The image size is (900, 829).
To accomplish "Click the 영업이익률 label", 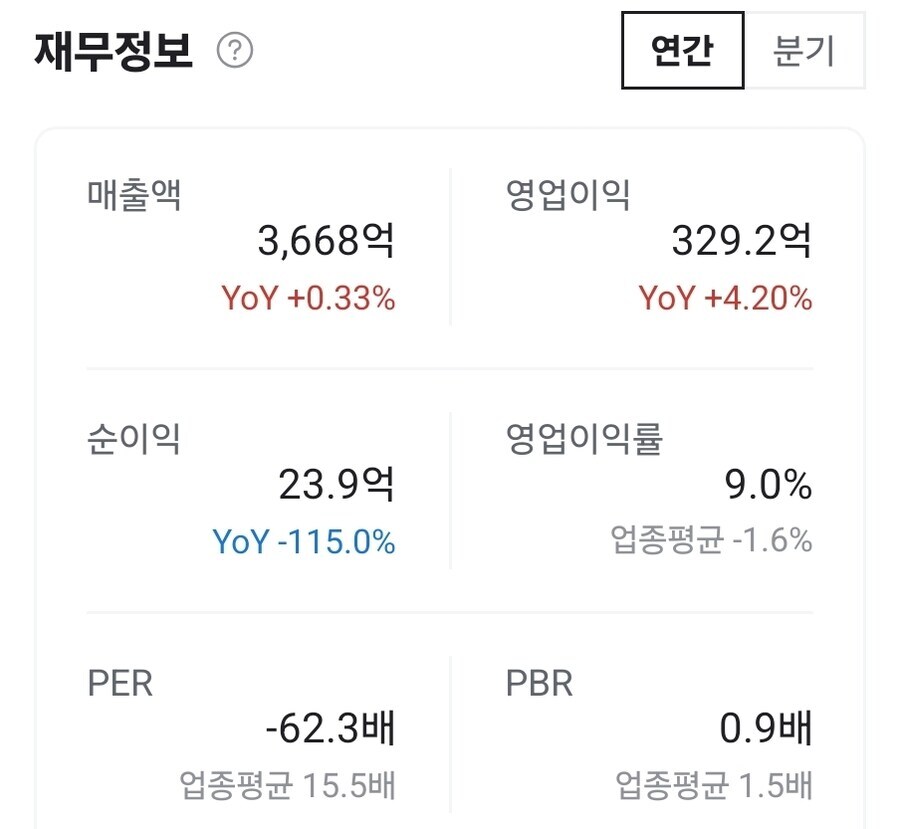I will pos(585,438).
